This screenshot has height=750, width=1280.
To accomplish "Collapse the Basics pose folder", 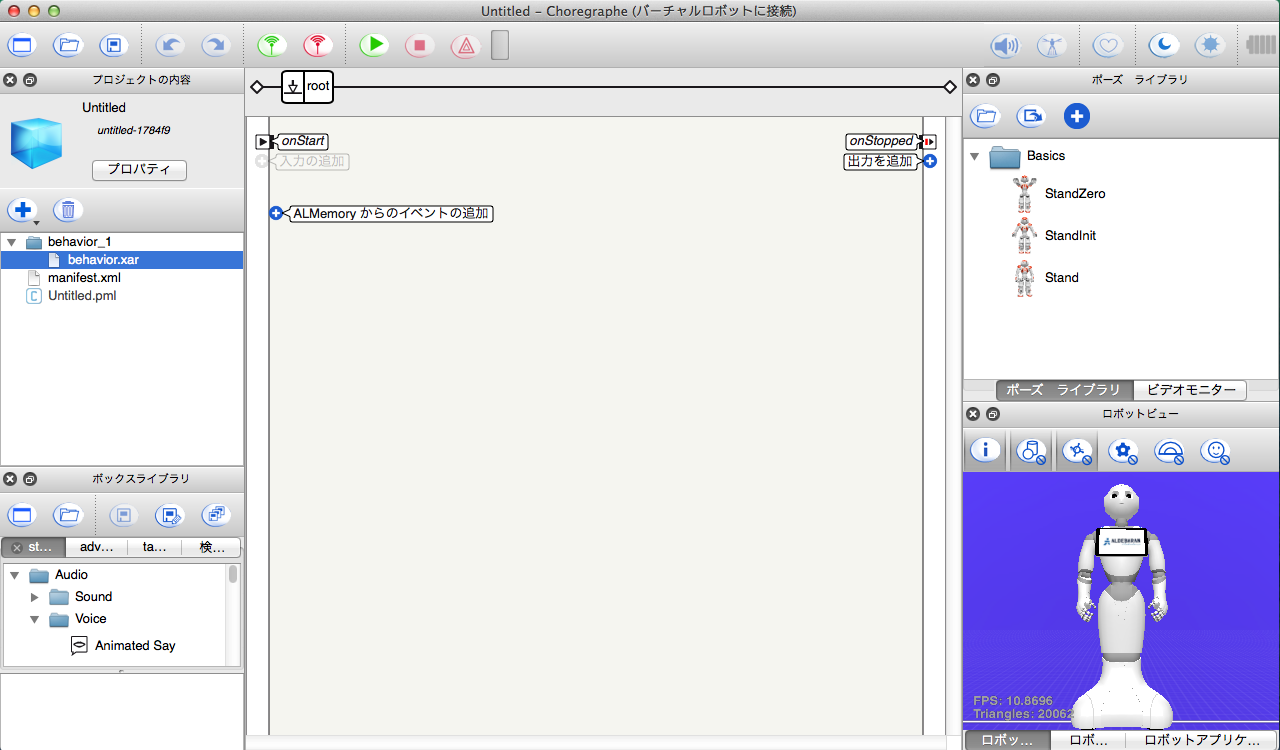I will tap(974, 156).
